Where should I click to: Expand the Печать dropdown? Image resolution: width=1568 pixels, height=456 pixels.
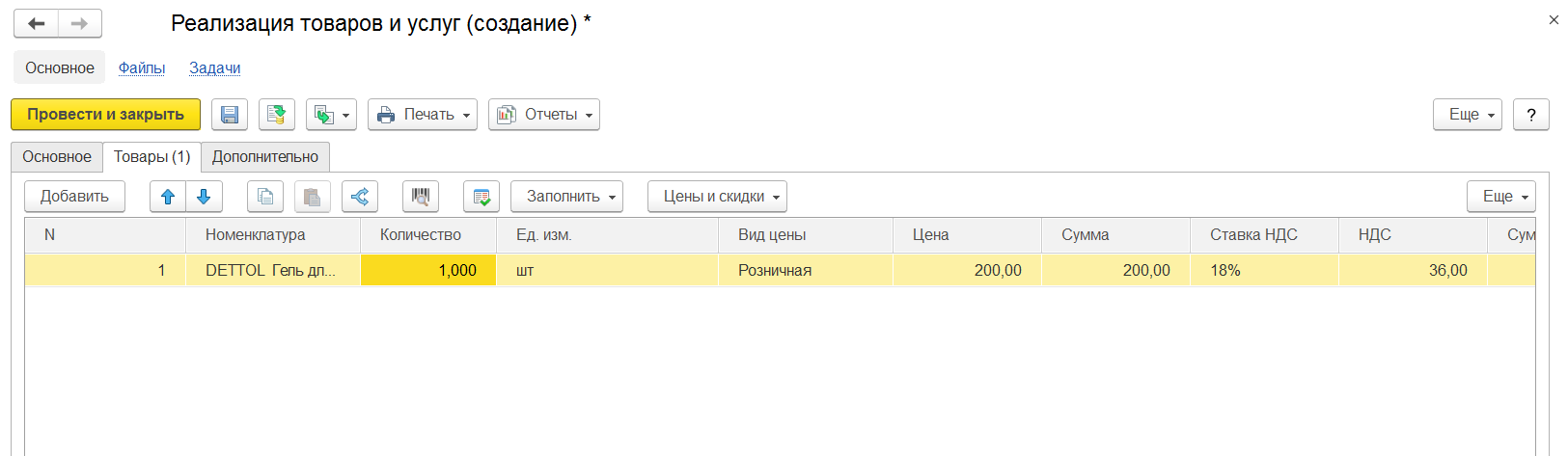point(423,115)
